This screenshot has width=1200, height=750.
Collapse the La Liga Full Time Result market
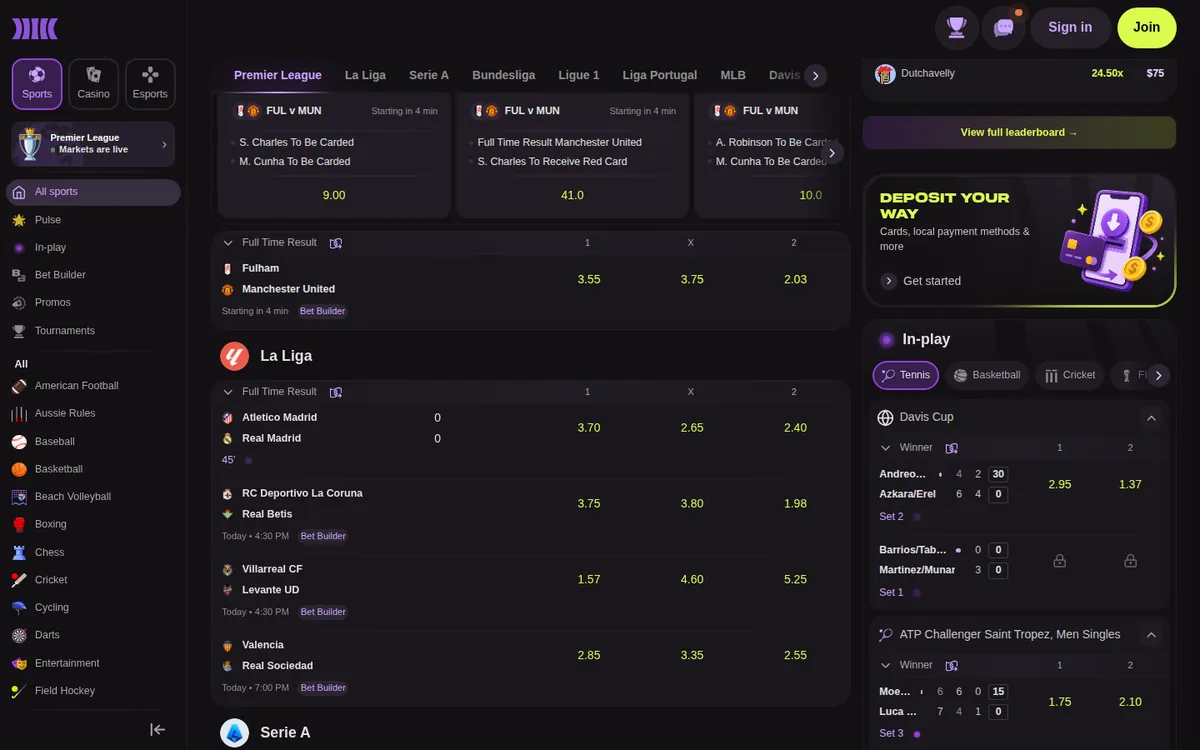click(228, 392)
